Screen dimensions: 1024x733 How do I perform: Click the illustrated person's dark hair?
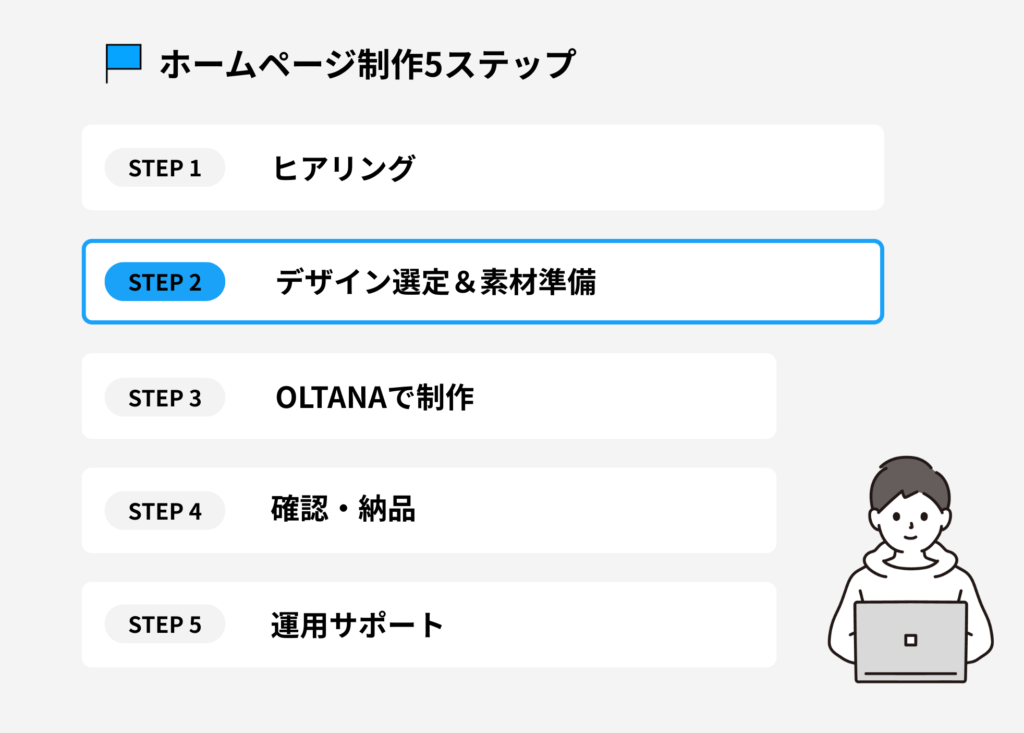pyautogui.click(x=910, y=478)
